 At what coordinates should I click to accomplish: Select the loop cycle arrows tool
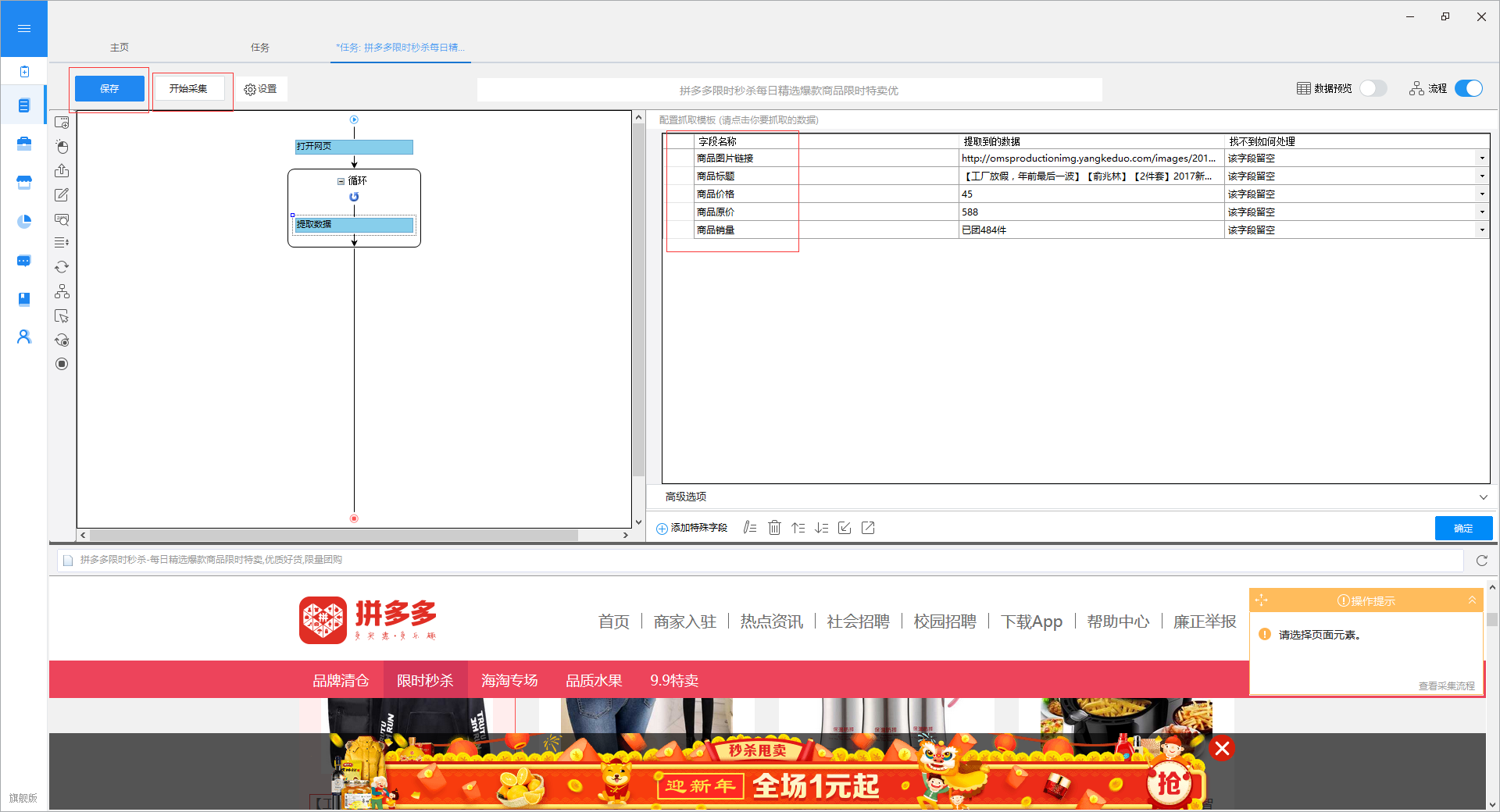62,267
